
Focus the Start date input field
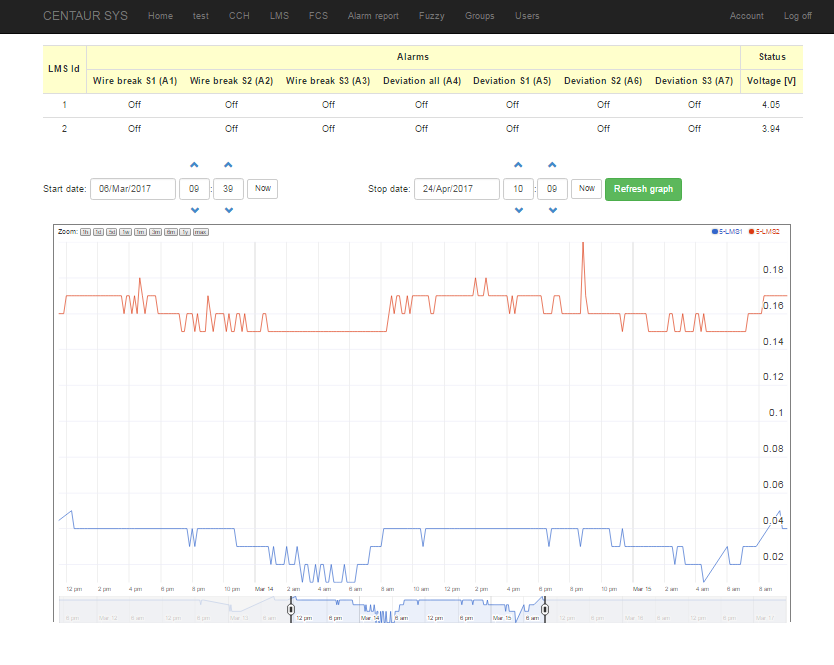[133, 188]
